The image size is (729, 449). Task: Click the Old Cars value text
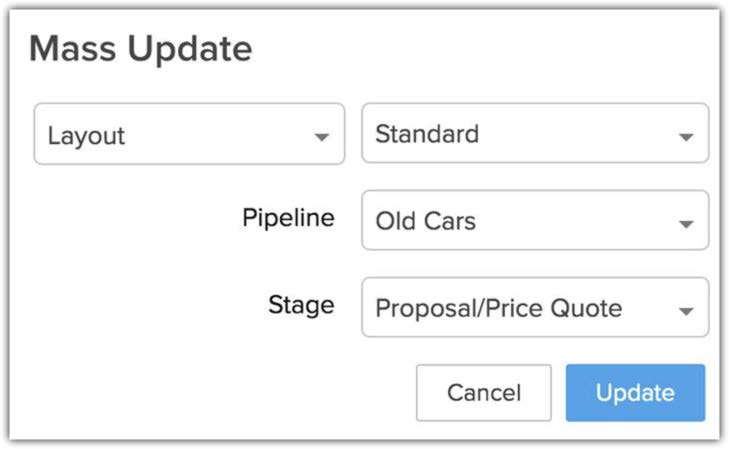point(425,221)
